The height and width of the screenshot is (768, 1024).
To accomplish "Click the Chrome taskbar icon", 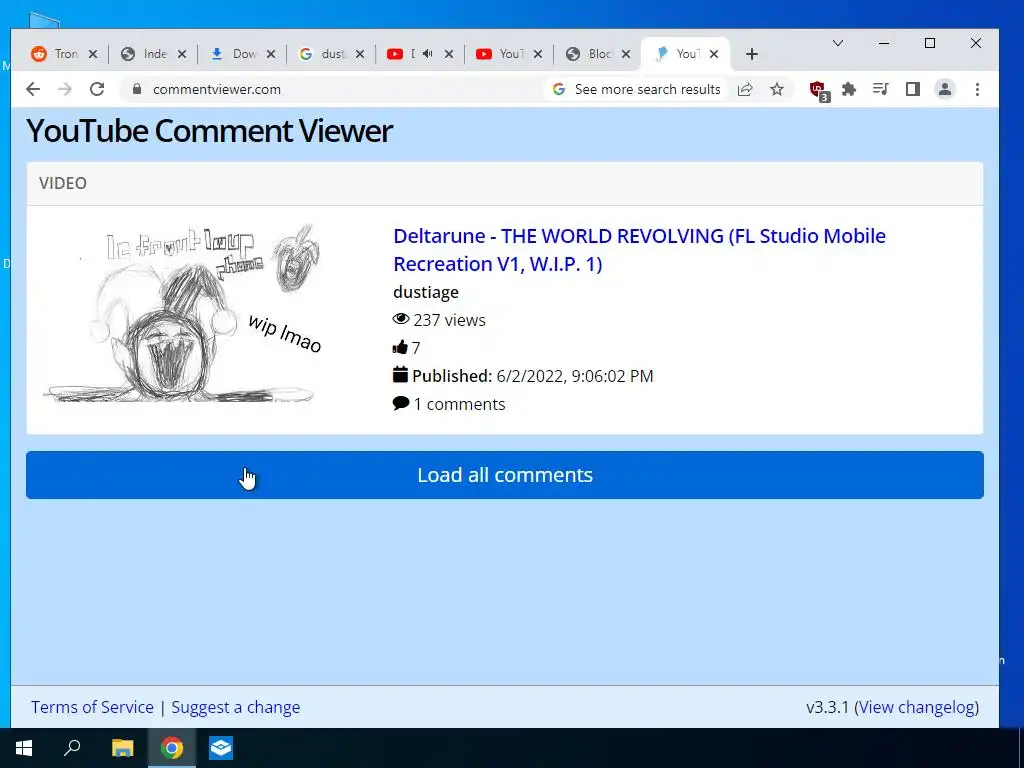I will pyautogui.click(x=172, y=748).
